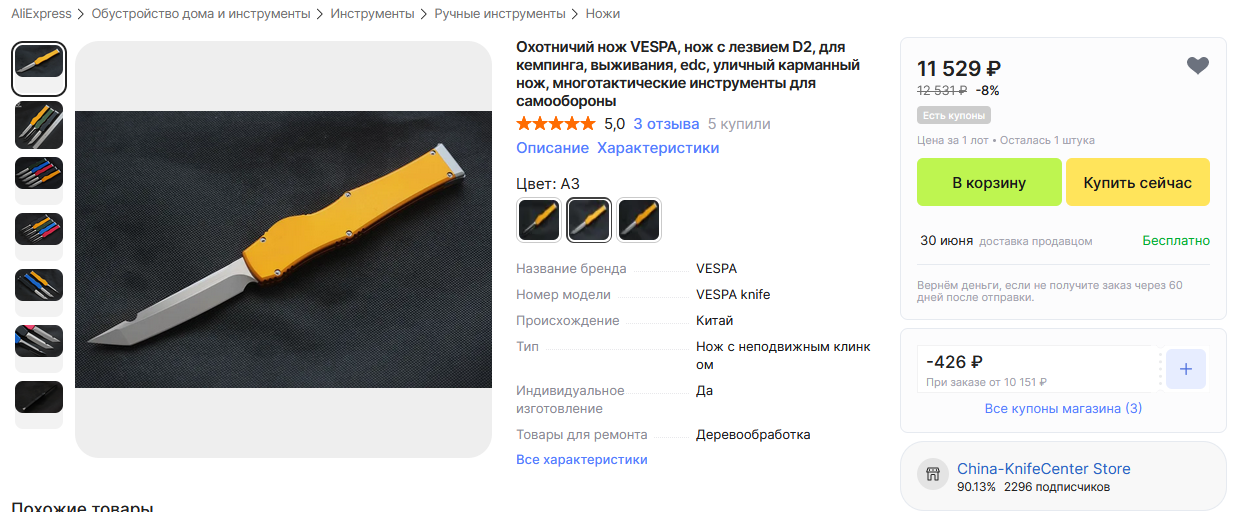Choose the selected middle color variant A3

589,220
